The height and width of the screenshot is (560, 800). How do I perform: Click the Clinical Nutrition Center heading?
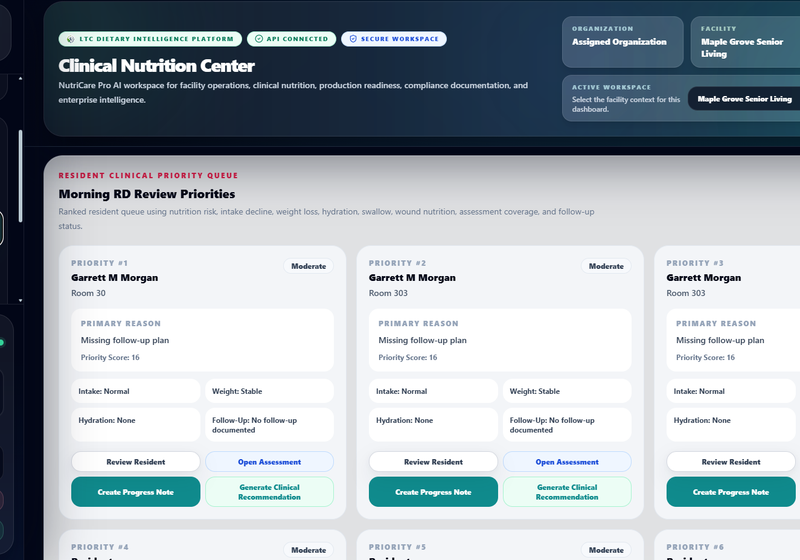click(x=156, y=66)
